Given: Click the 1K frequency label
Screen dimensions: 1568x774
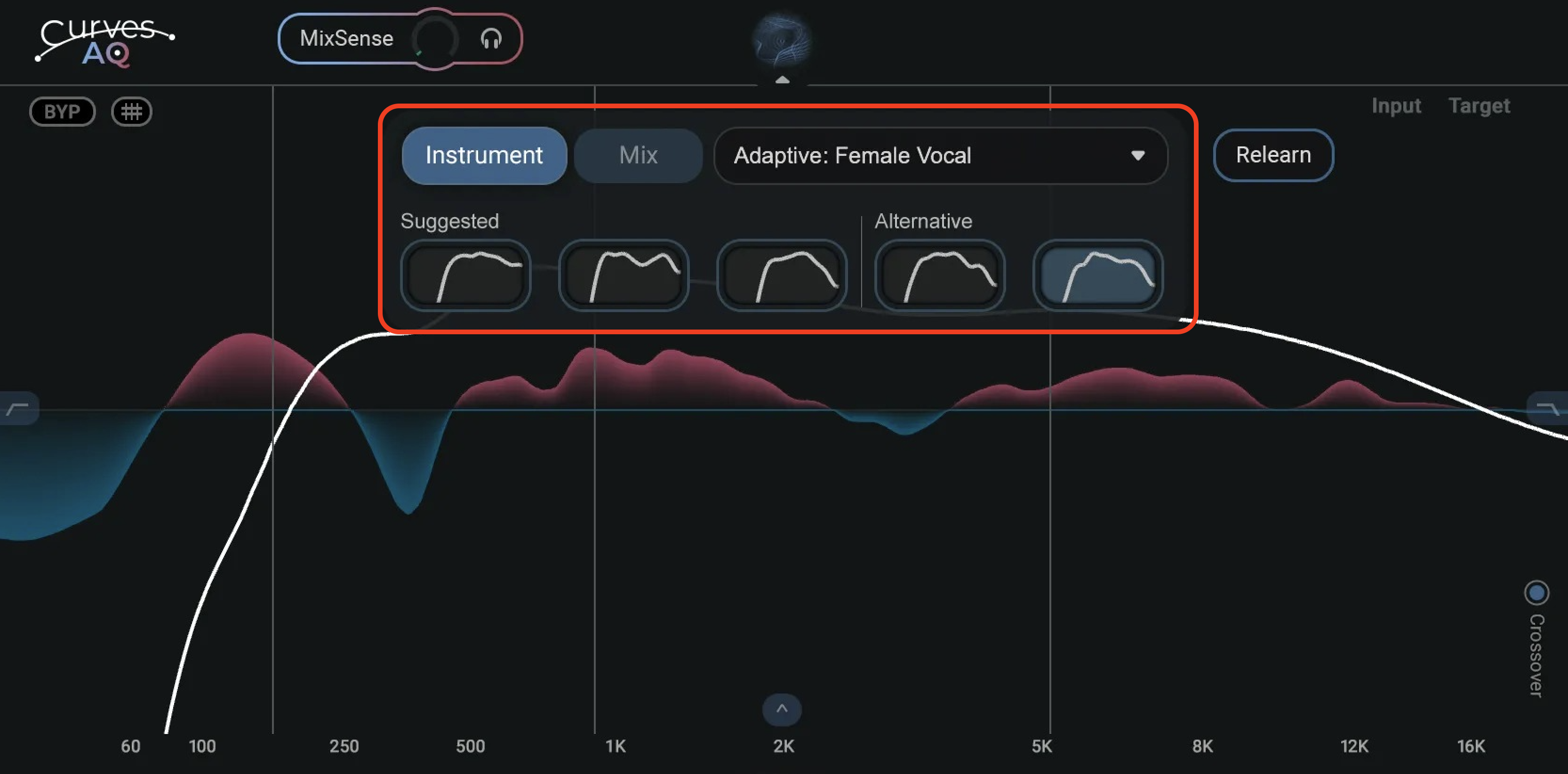Looking at the screenshot, I should (x=616, y=746).
